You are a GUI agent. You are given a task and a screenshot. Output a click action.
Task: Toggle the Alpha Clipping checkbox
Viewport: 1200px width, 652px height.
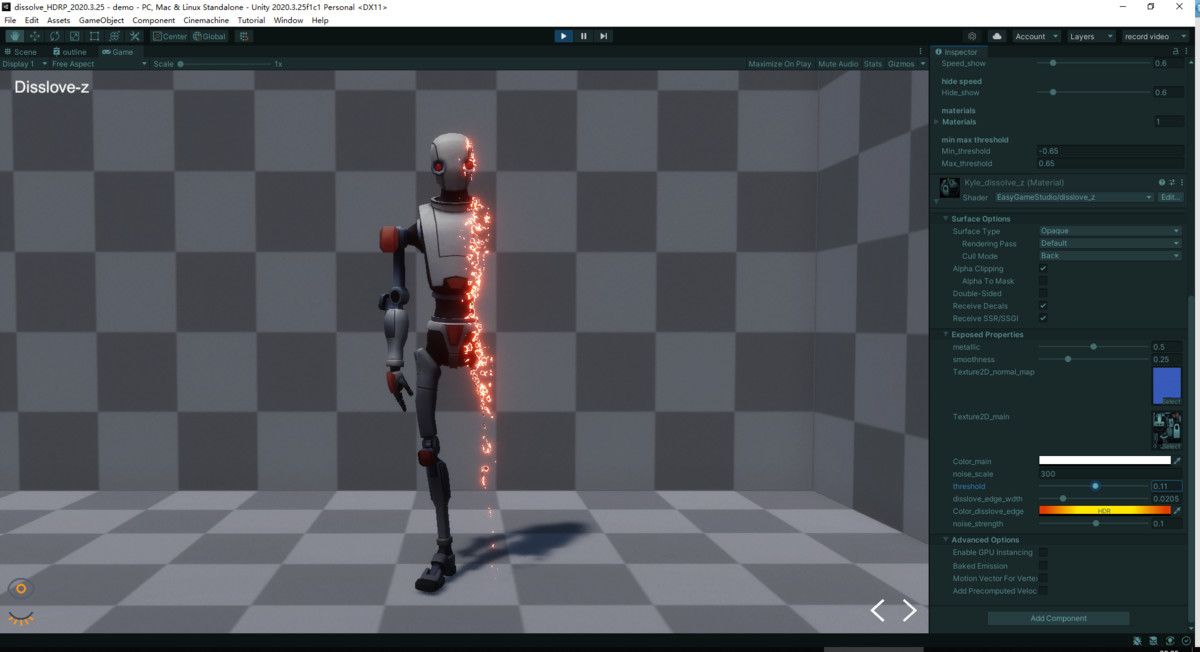pos(1044,268)
